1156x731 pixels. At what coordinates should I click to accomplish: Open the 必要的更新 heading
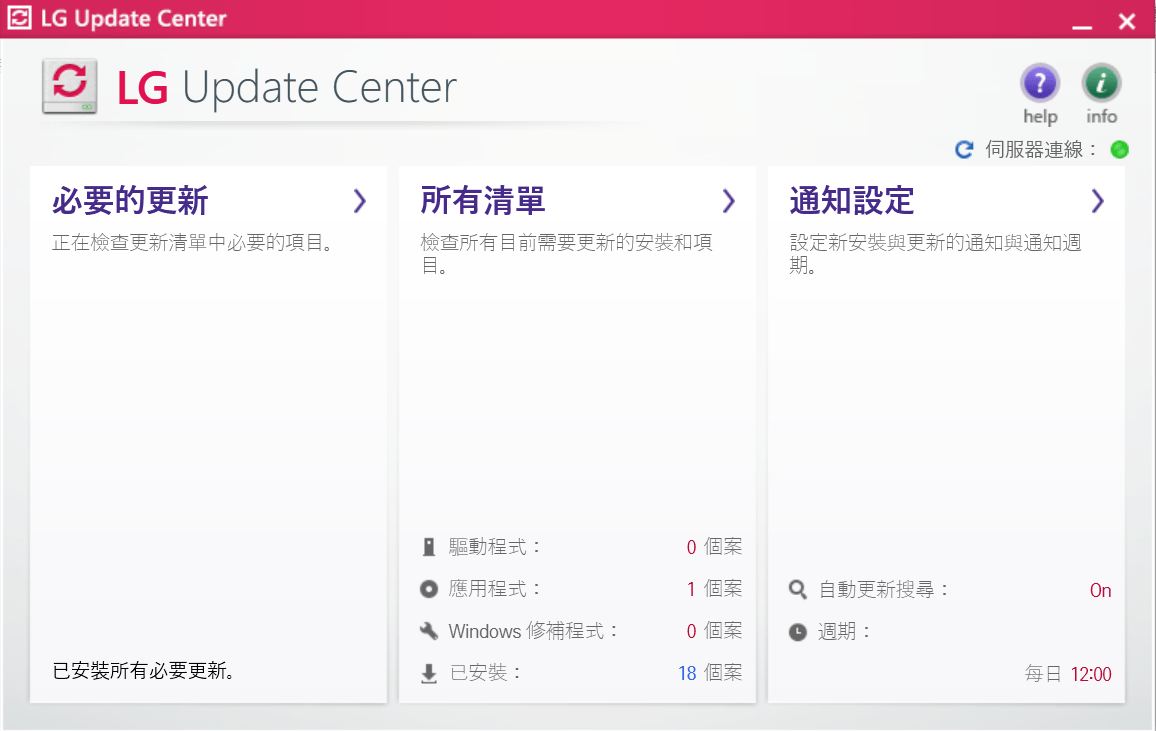tap(130, 201)
